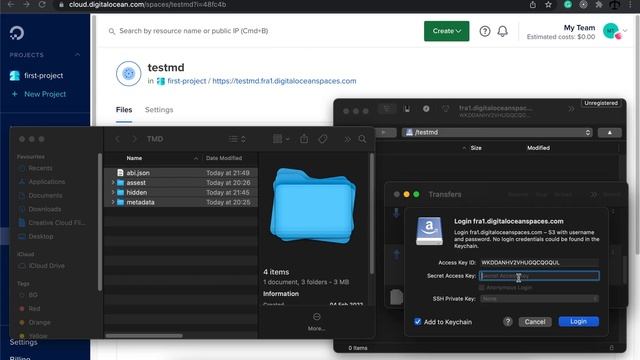Click the first-project icon in the sidebar
The height and width of the screenshot is (360, 640).
click(x=15, y=76)
